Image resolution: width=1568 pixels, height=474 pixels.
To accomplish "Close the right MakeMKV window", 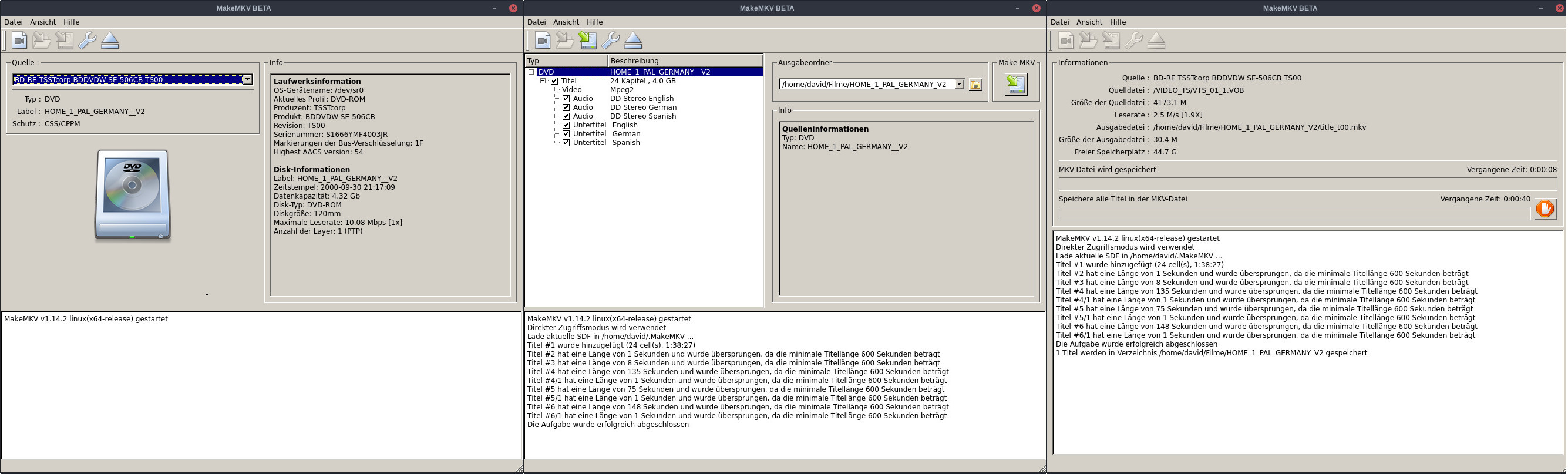I will [x=1559, y=8].
